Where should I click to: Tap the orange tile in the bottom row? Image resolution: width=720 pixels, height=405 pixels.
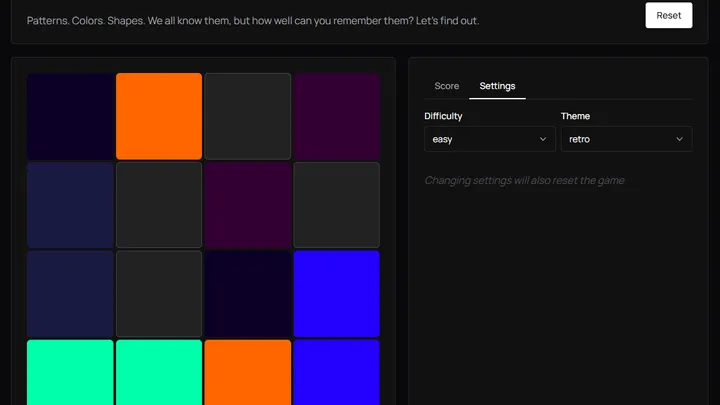(x=247, y=373)
